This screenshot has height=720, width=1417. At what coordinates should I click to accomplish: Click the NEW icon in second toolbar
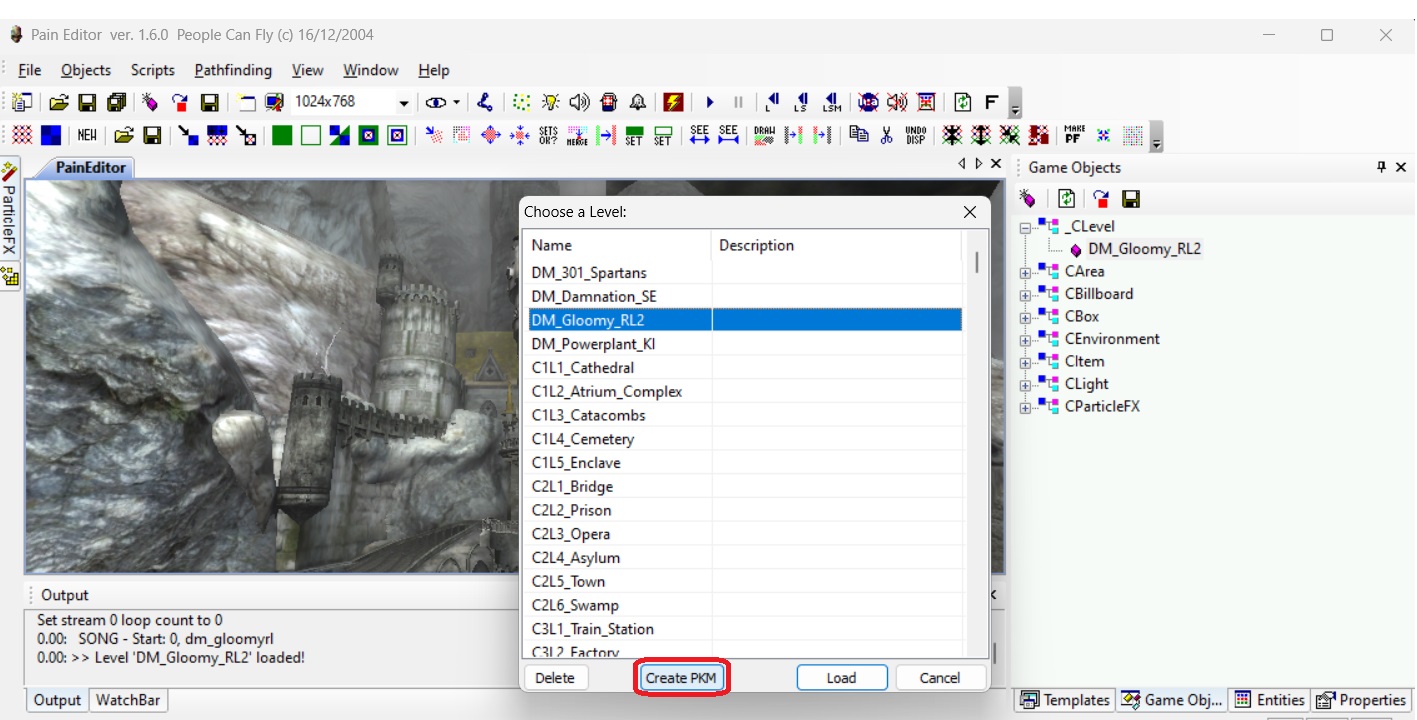[x=87, y=135]
